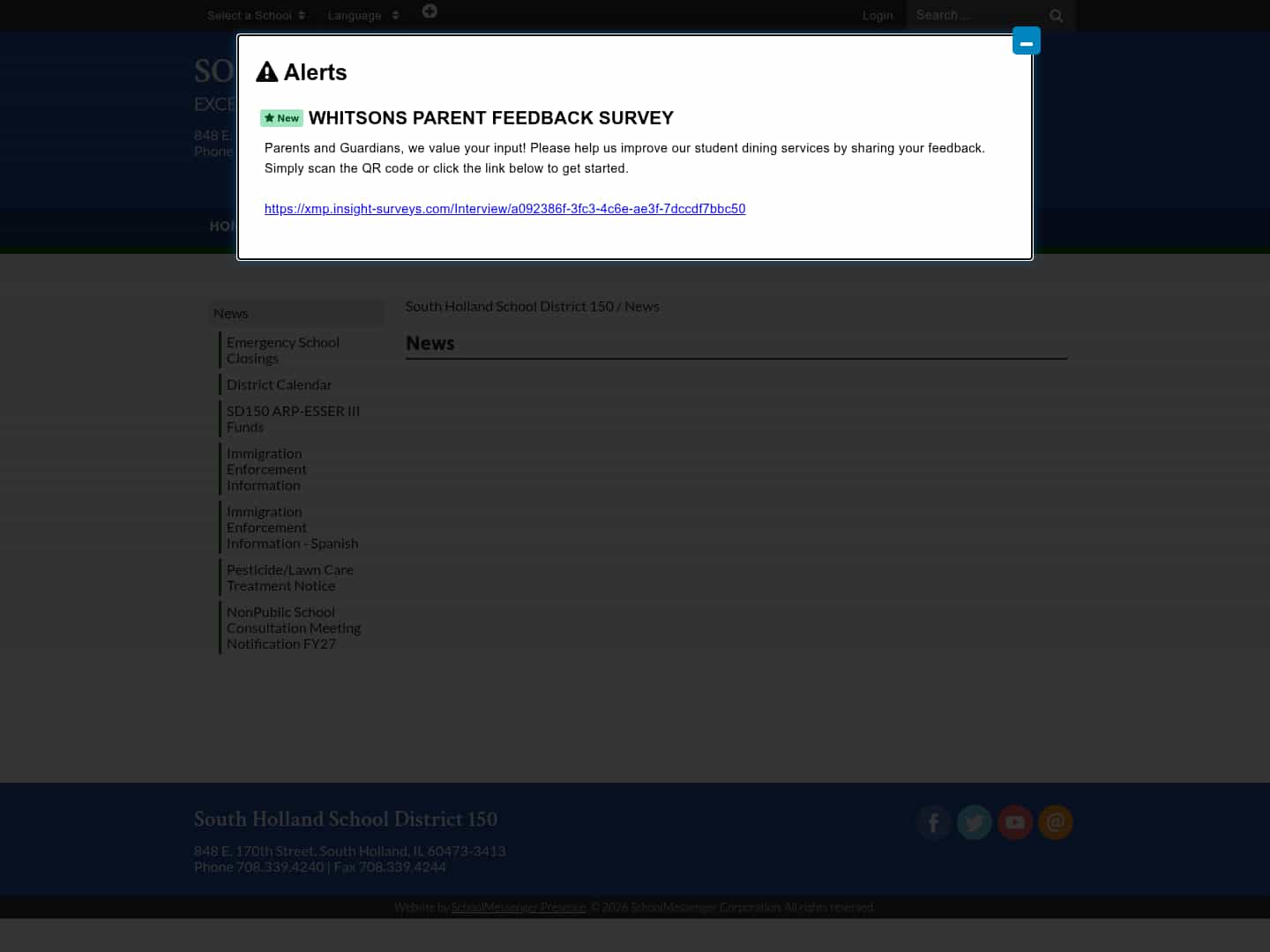Select District Calendar from the sidebar menu
The image size is (1270, 952).
coord(280,384)
